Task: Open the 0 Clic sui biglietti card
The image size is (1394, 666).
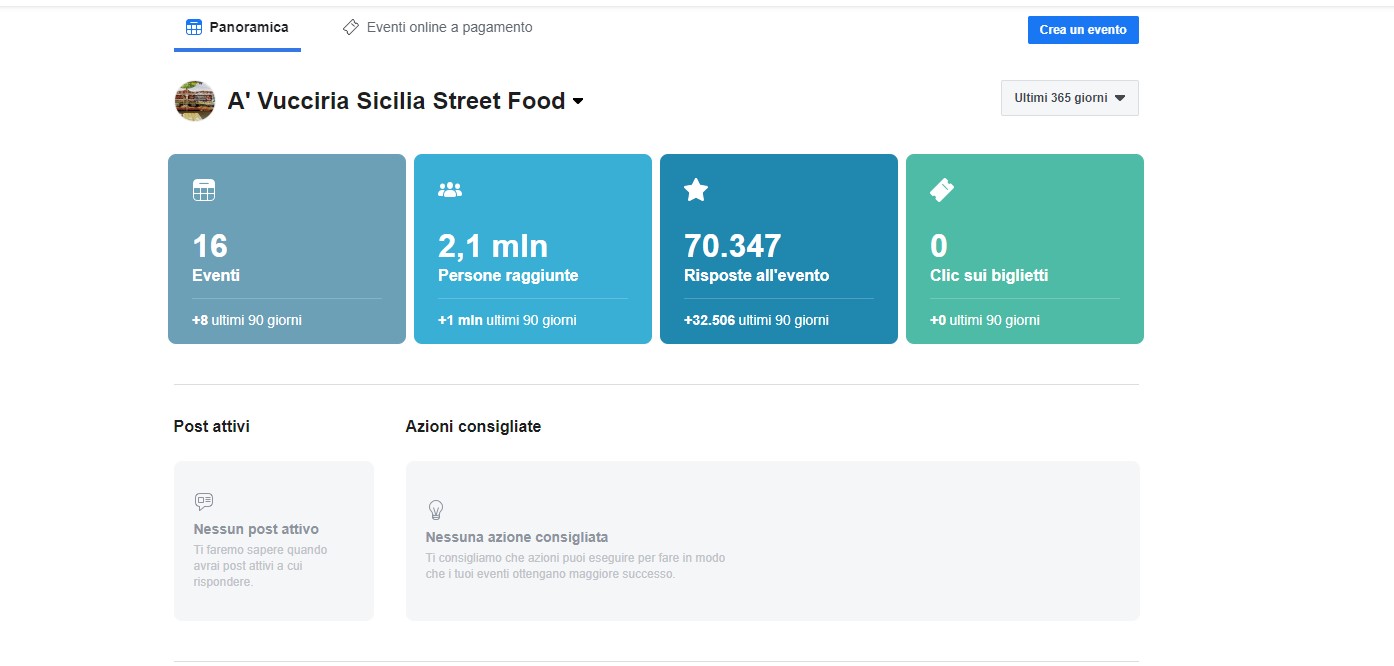Action: coord(1025,249)
